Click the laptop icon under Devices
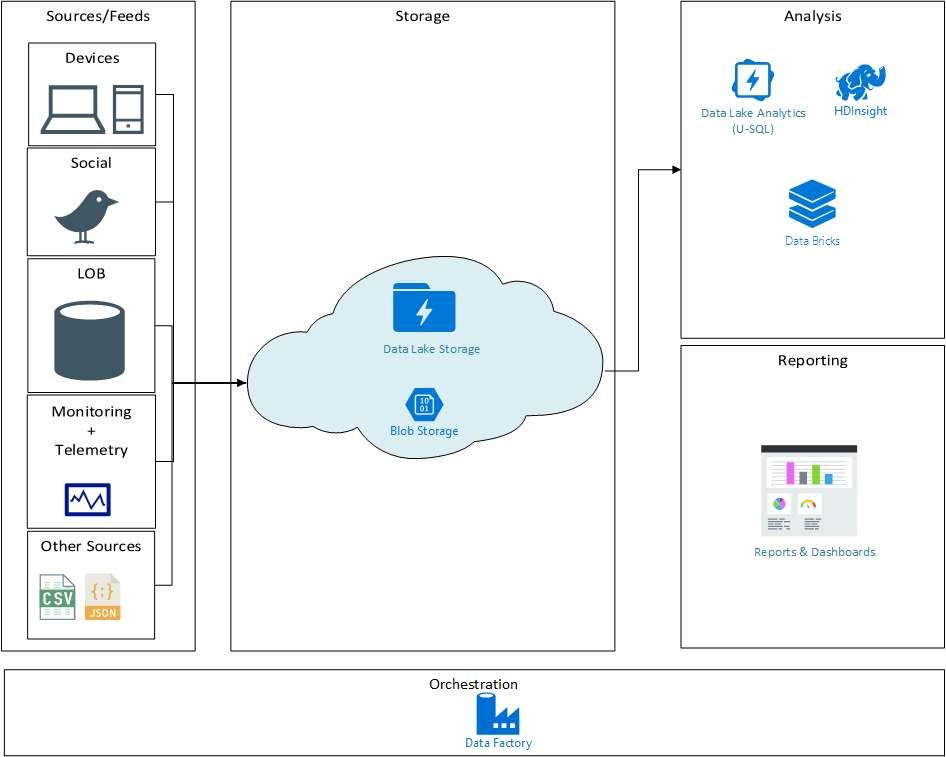The width and height of the screenshot is (946, 757). click(73, 109)
